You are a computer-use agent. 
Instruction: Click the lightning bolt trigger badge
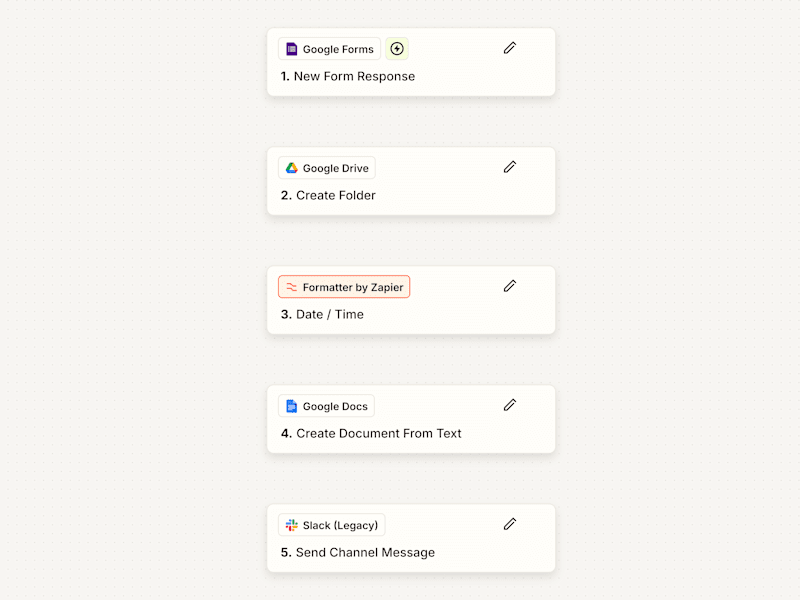click(397, 48)
